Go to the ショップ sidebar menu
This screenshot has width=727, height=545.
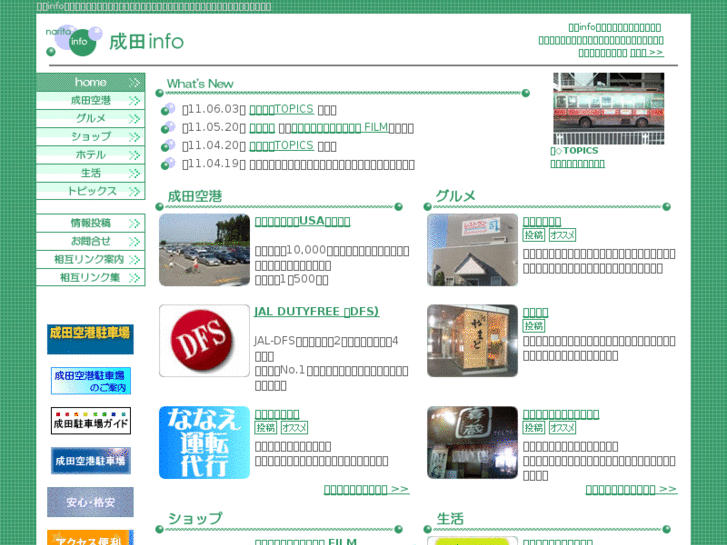(x=90, y=136)
